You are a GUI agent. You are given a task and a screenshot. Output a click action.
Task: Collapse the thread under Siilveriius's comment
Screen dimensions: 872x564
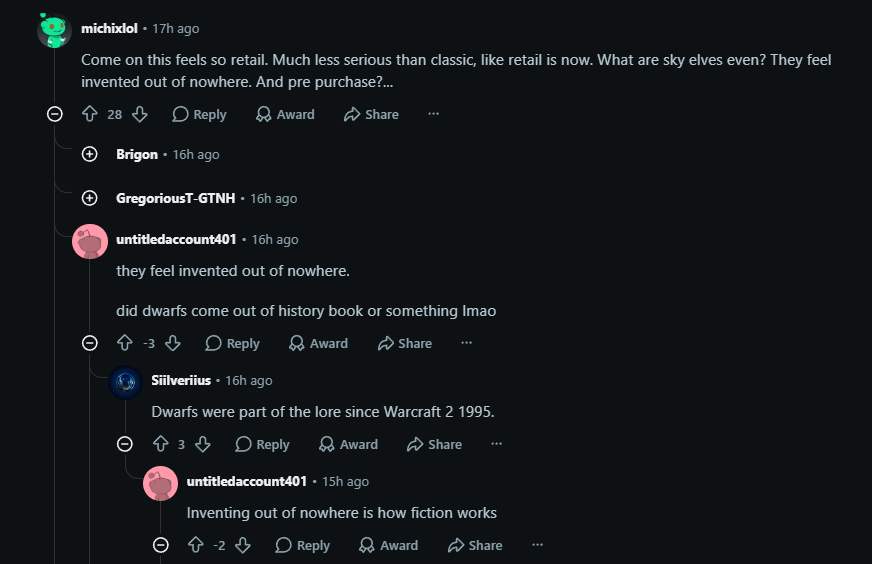[x=125, y=444]
